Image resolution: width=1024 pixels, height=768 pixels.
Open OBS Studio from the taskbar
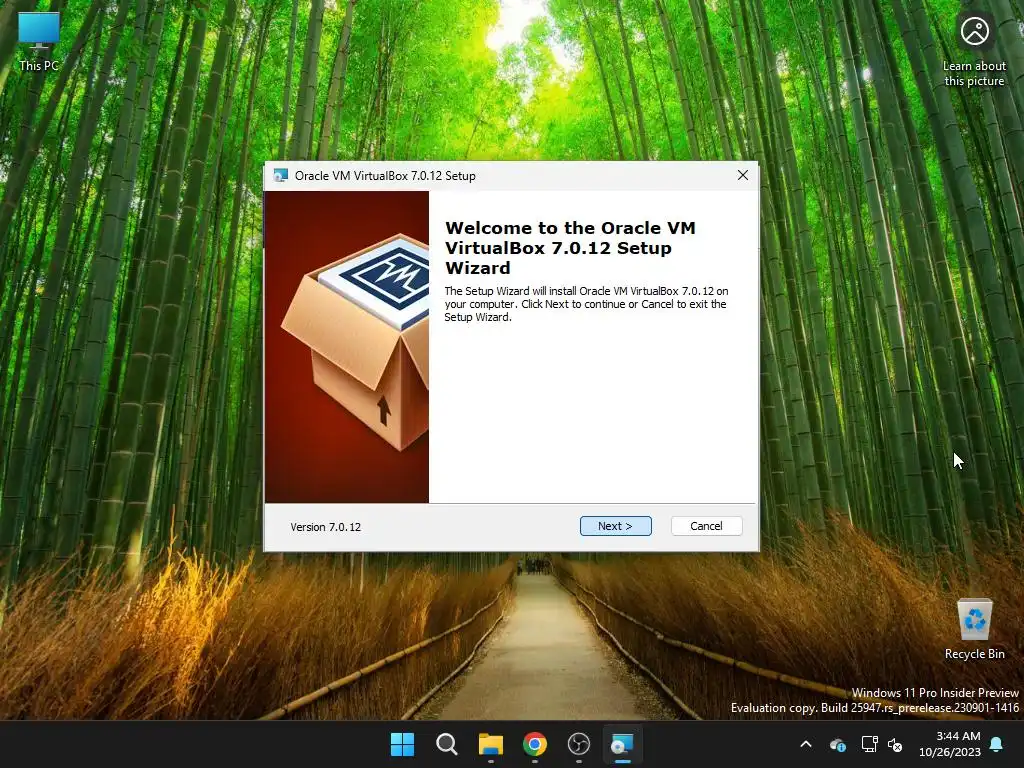click(579, 744)
